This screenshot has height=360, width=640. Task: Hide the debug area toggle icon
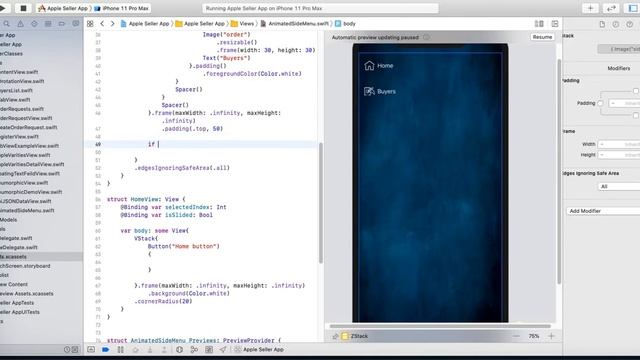(91, 350)
